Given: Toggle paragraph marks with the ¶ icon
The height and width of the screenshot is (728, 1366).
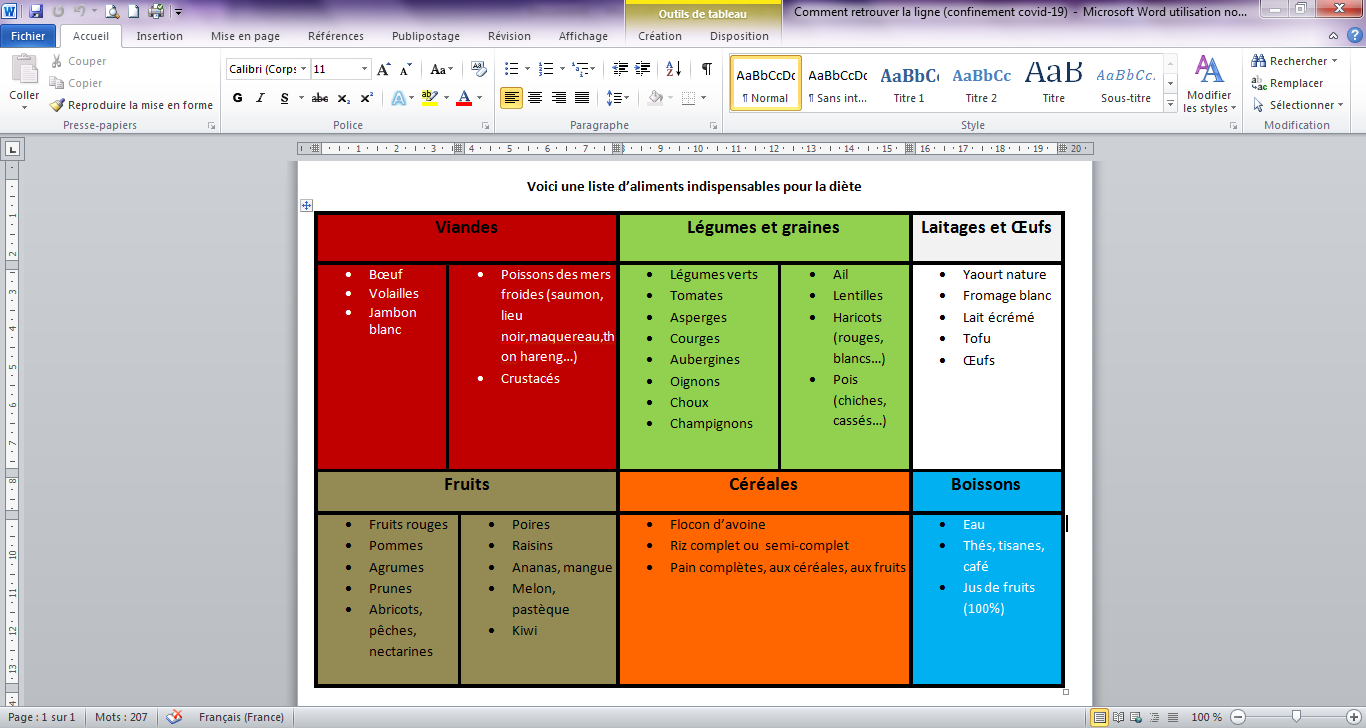Looking at the screenshot, I should pos(706,68).
